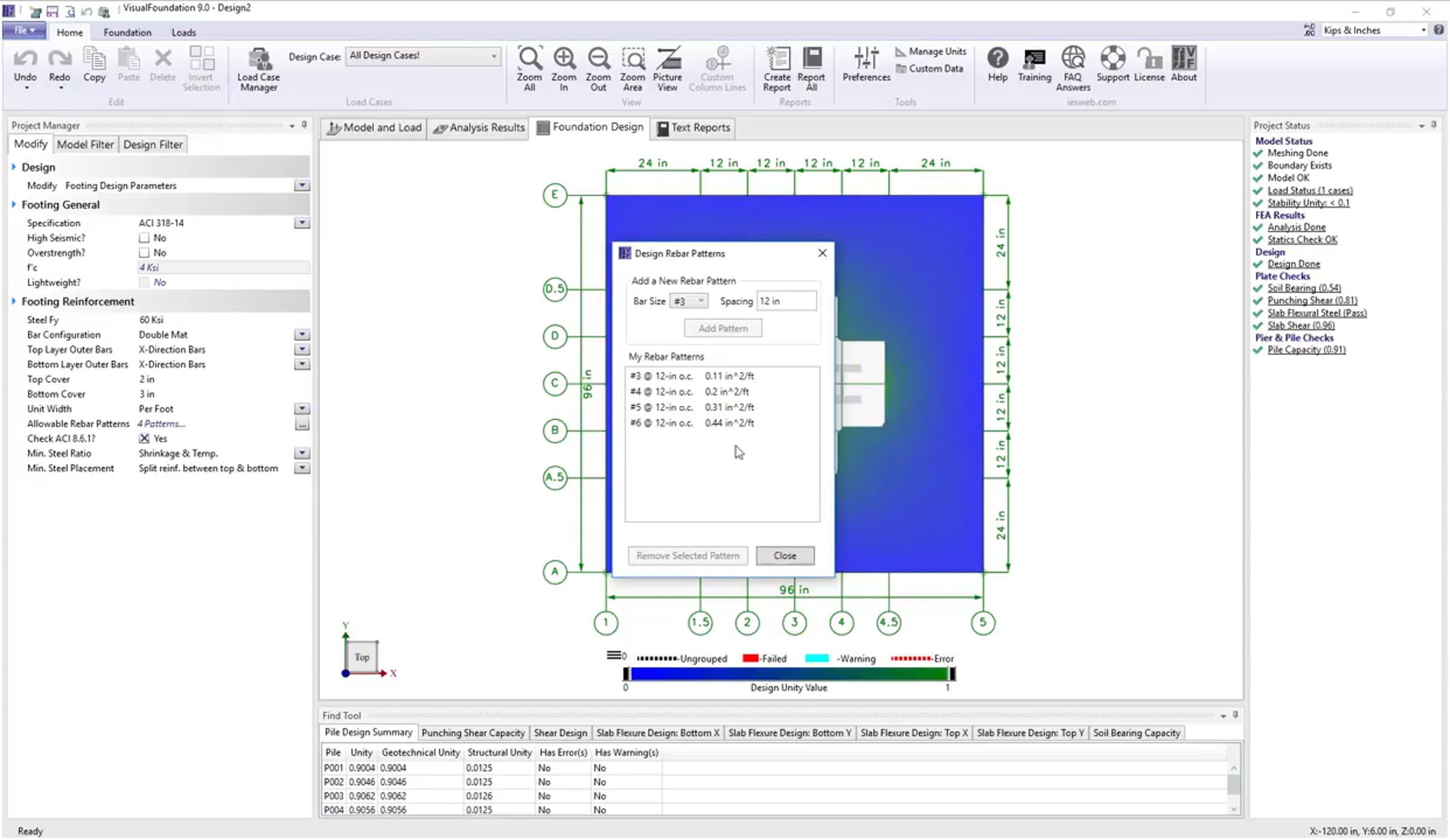Image resolution: width=1450 pixels, height=840 pixels.
Task: Click the Picture View icon
Action: (x=668, y=59)
